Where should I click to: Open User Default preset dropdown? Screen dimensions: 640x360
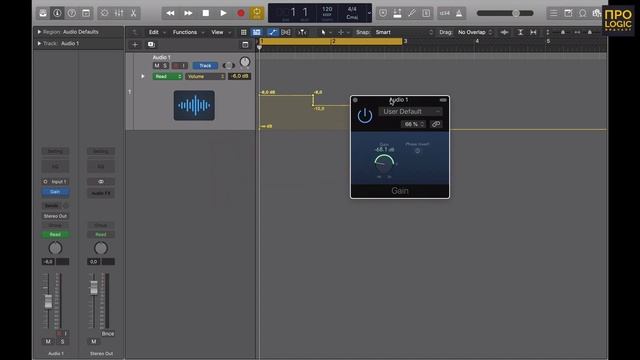[x=411, y=111]
